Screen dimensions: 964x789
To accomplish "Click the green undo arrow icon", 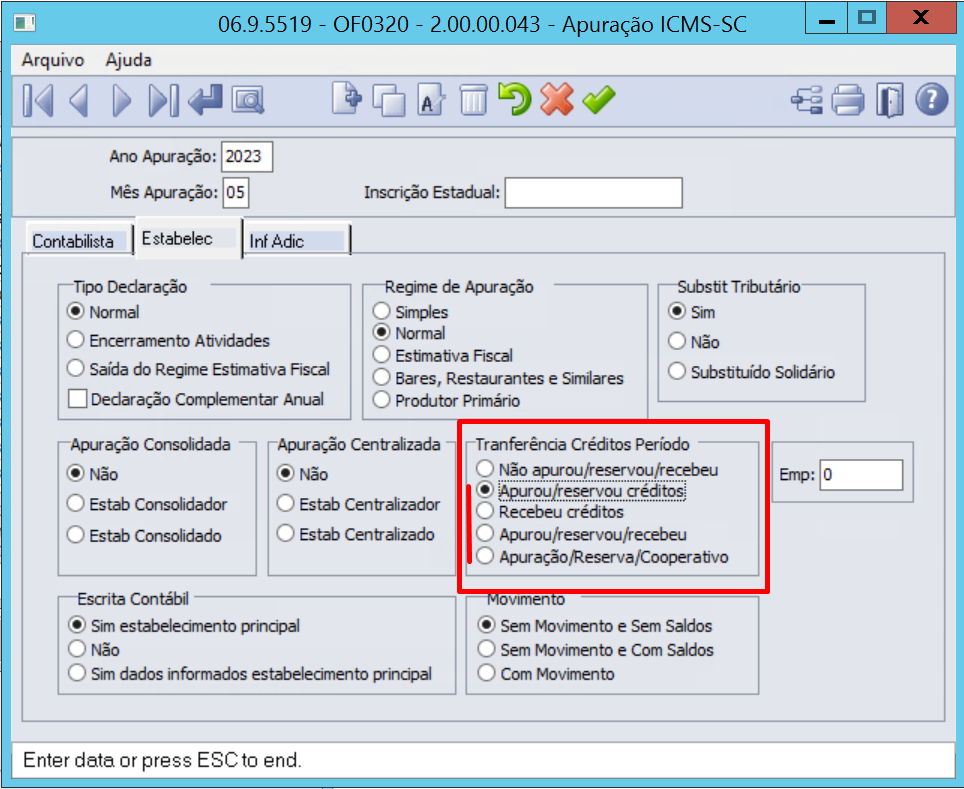I will click(514, 100).
